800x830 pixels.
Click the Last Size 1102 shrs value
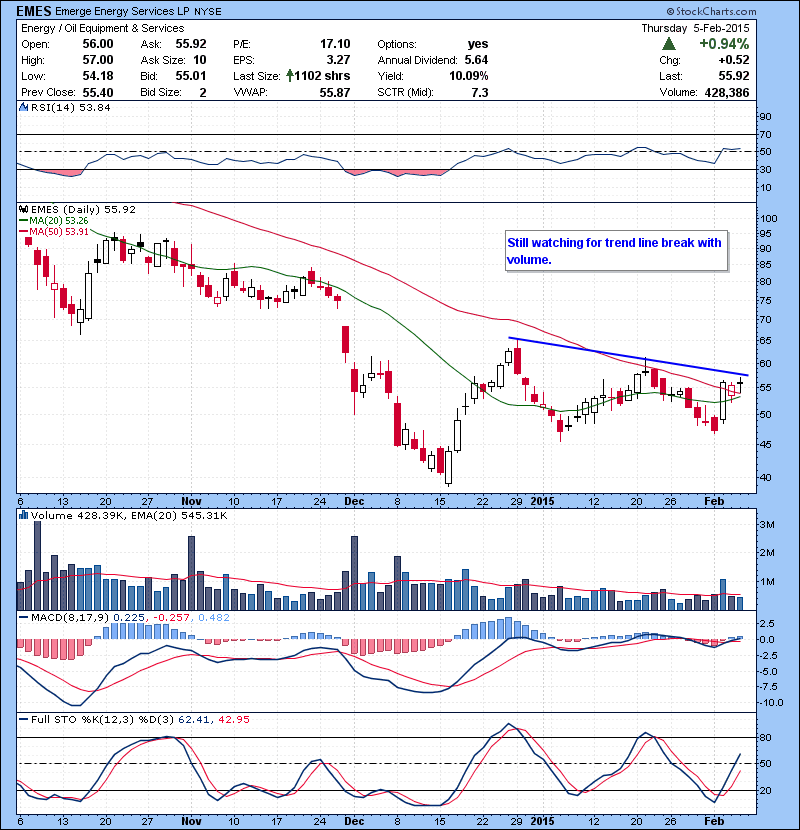(322, 76)
